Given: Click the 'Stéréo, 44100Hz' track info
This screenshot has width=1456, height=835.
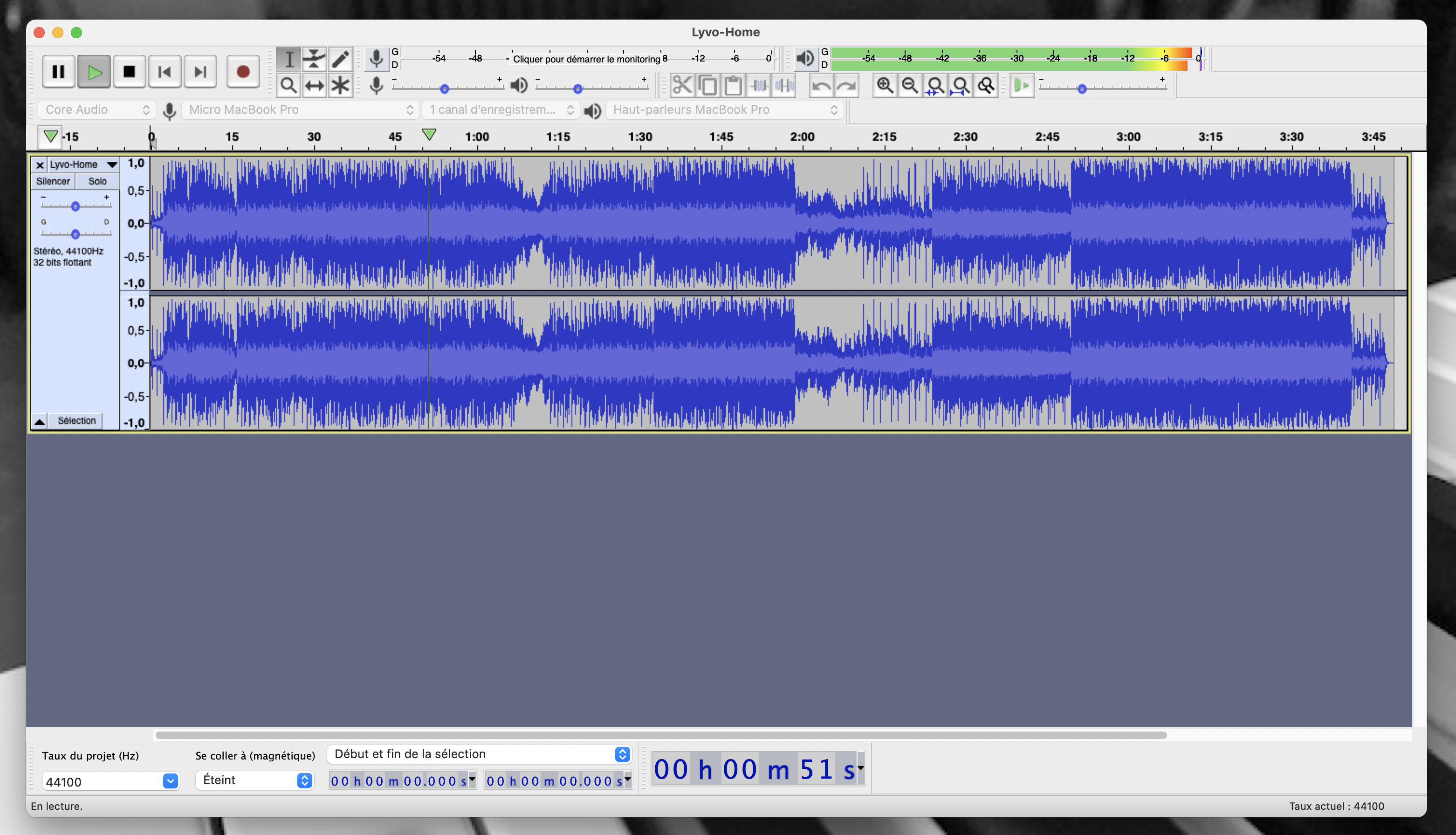Looking at the screenshot, I should [68, 251].
